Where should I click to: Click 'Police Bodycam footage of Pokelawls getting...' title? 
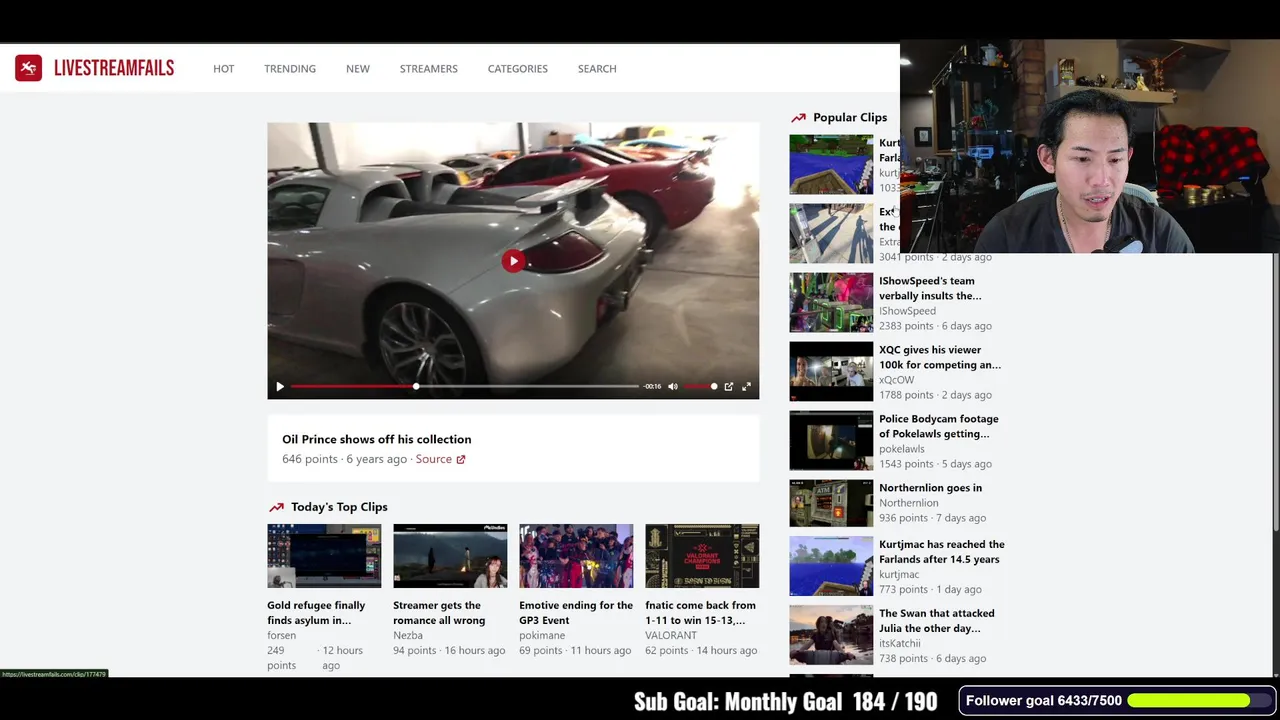point(939,426)
